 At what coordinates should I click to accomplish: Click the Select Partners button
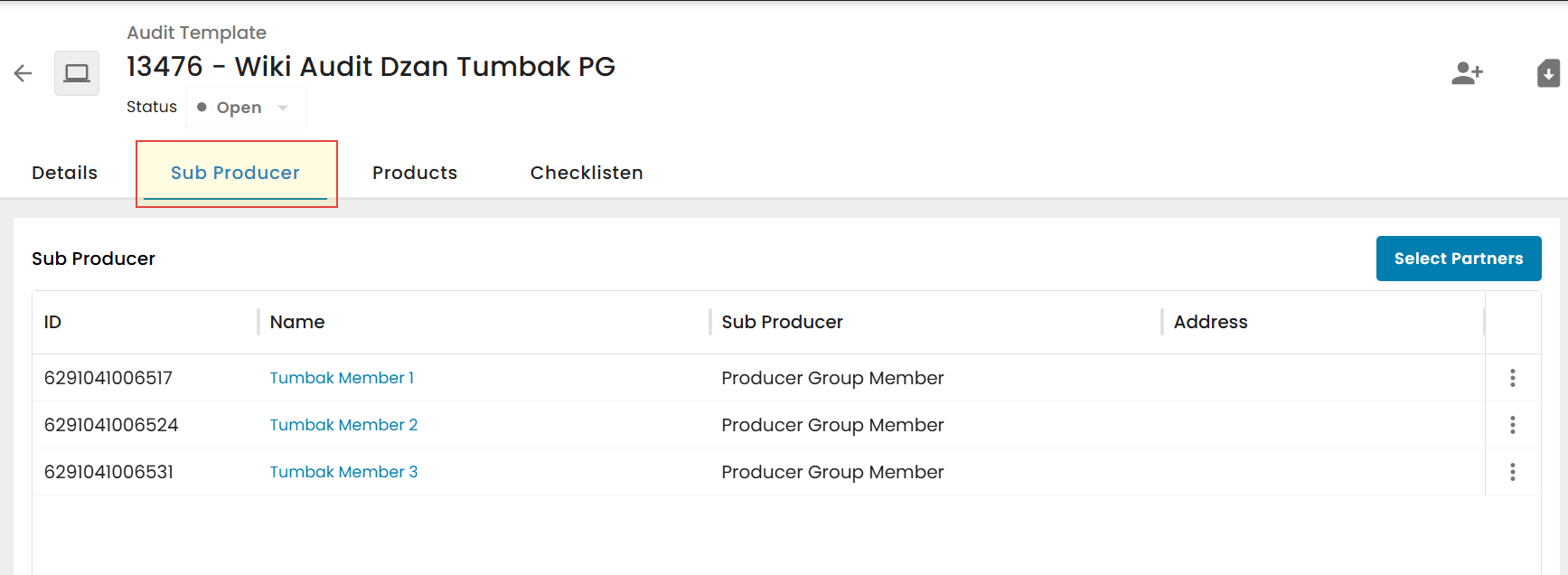pyautogui.click(x=1459, y=259)
